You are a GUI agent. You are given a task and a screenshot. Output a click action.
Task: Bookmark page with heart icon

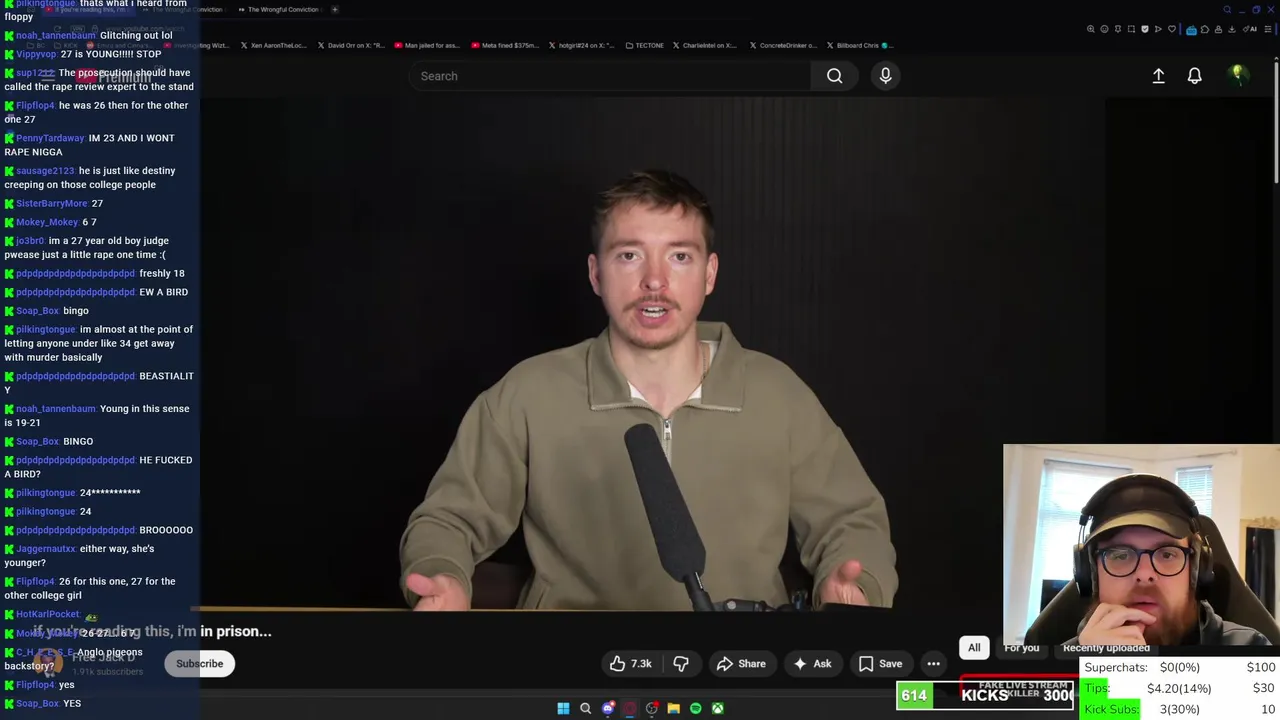[x=1172, y=29]
